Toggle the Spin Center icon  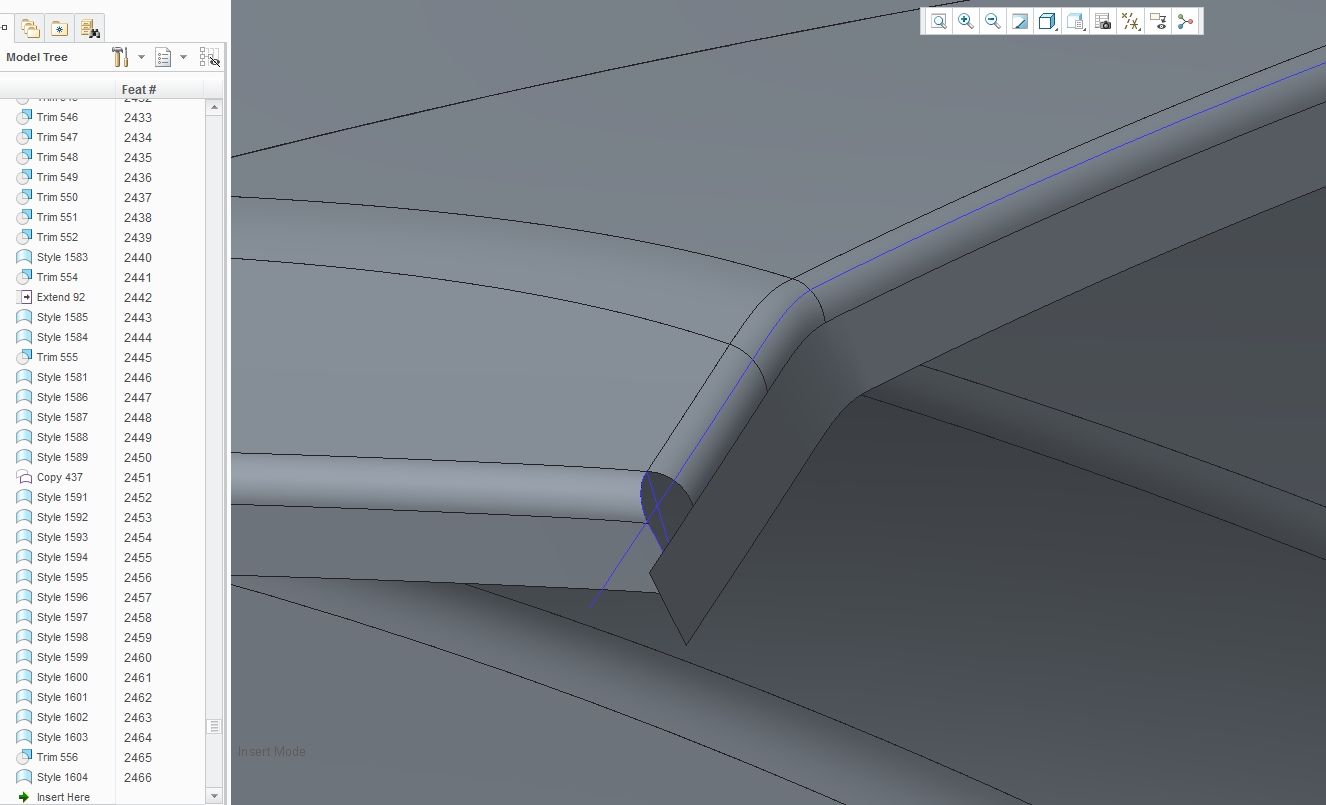1186,22
